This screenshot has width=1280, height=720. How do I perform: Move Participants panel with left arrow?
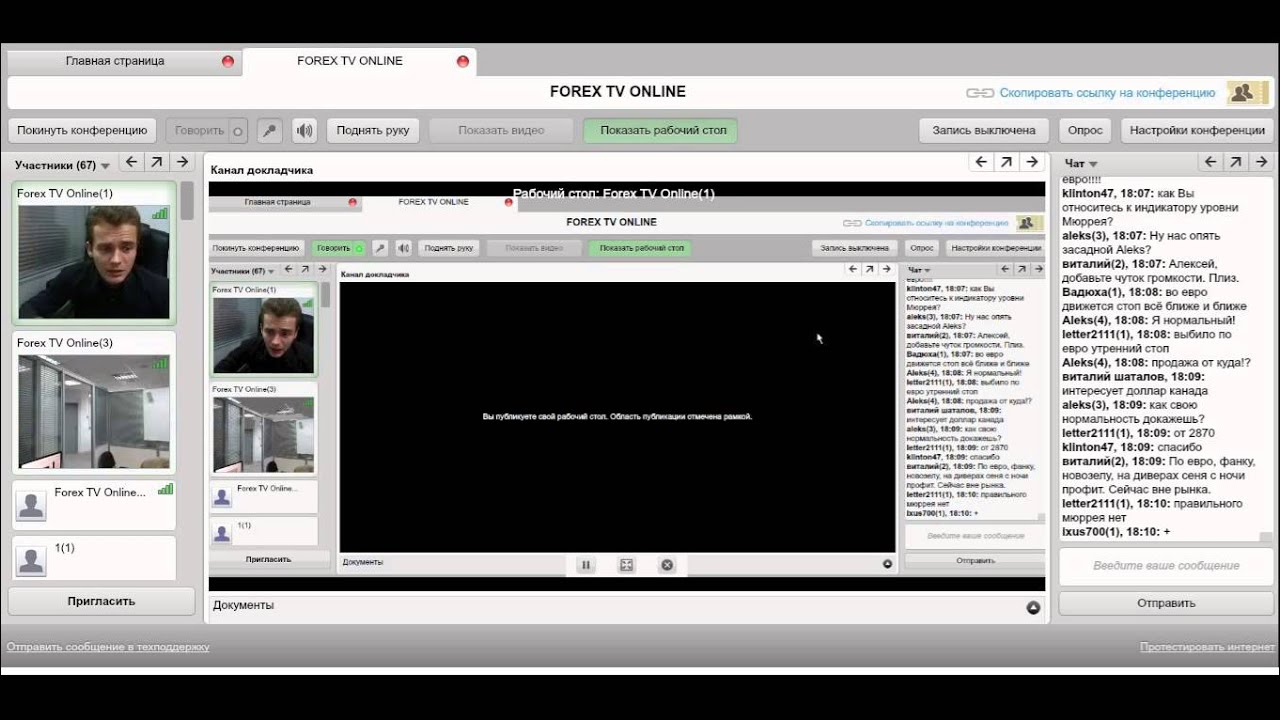[x=132, y=162]
